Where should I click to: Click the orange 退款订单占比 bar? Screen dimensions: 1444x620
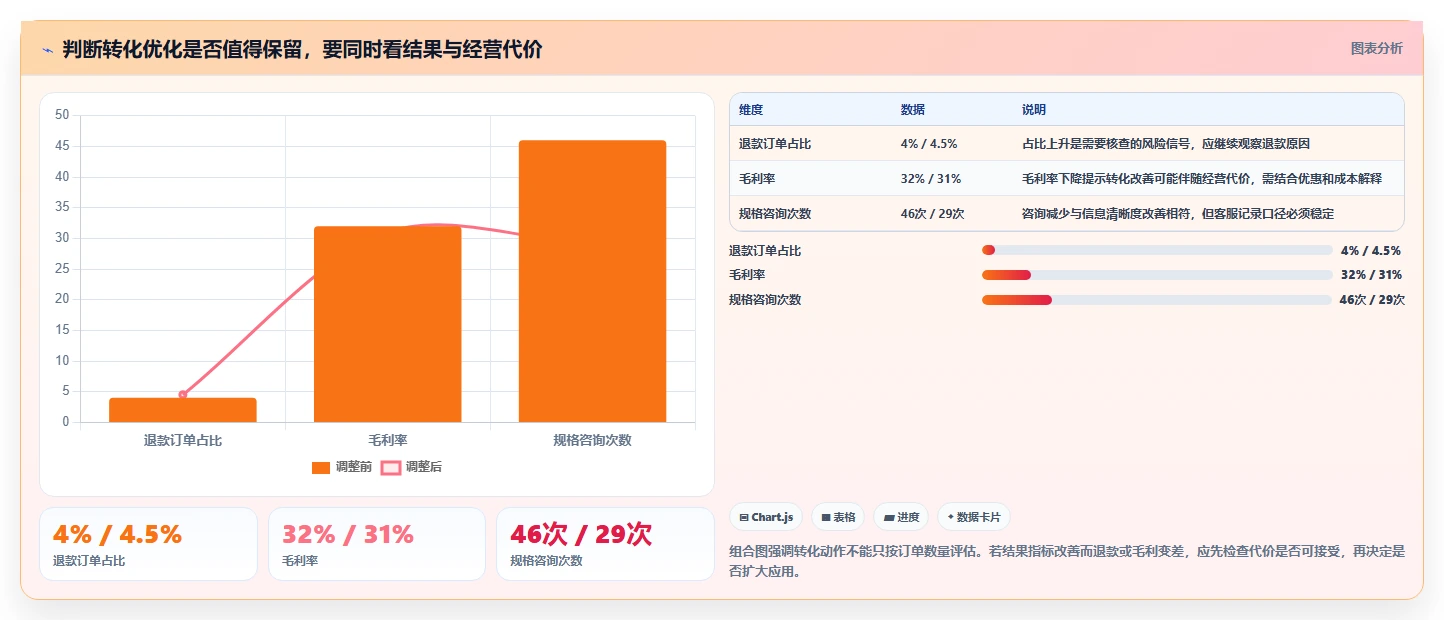pos(183,410)
